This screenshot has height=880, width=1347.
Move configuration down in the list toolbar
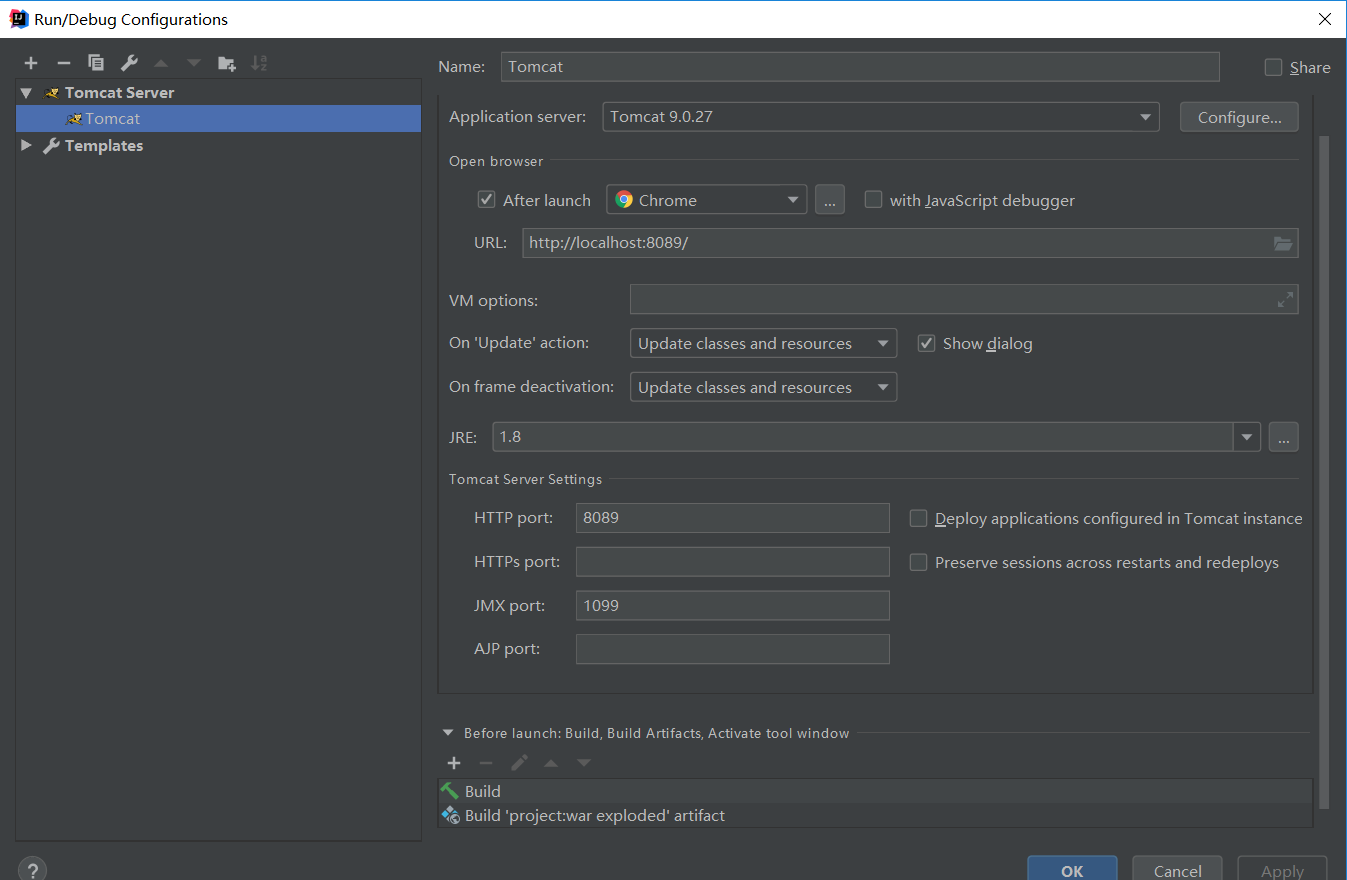[x=194, y=63]
